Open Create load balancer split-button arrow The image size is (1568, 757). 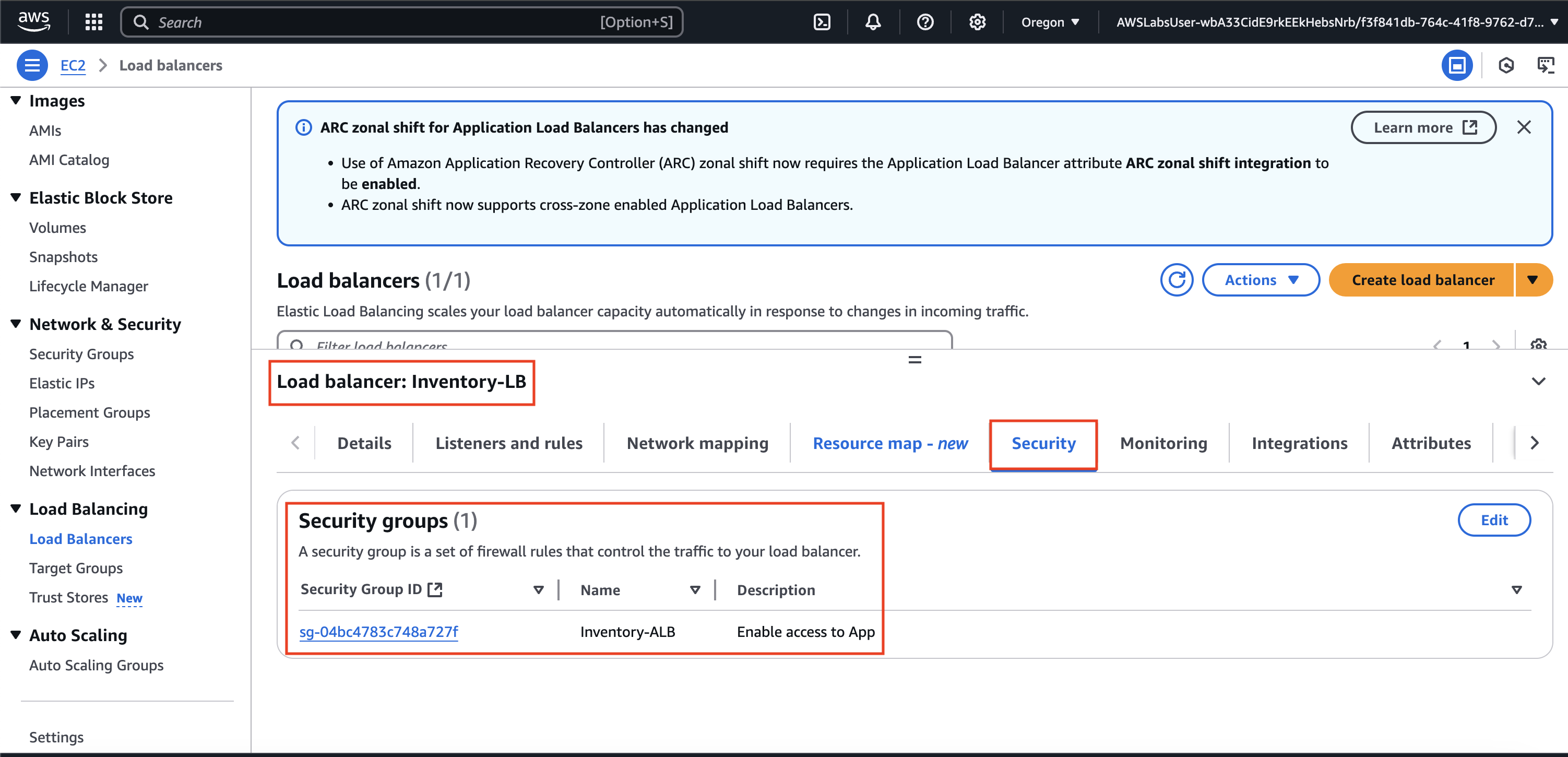[1534, 280]
